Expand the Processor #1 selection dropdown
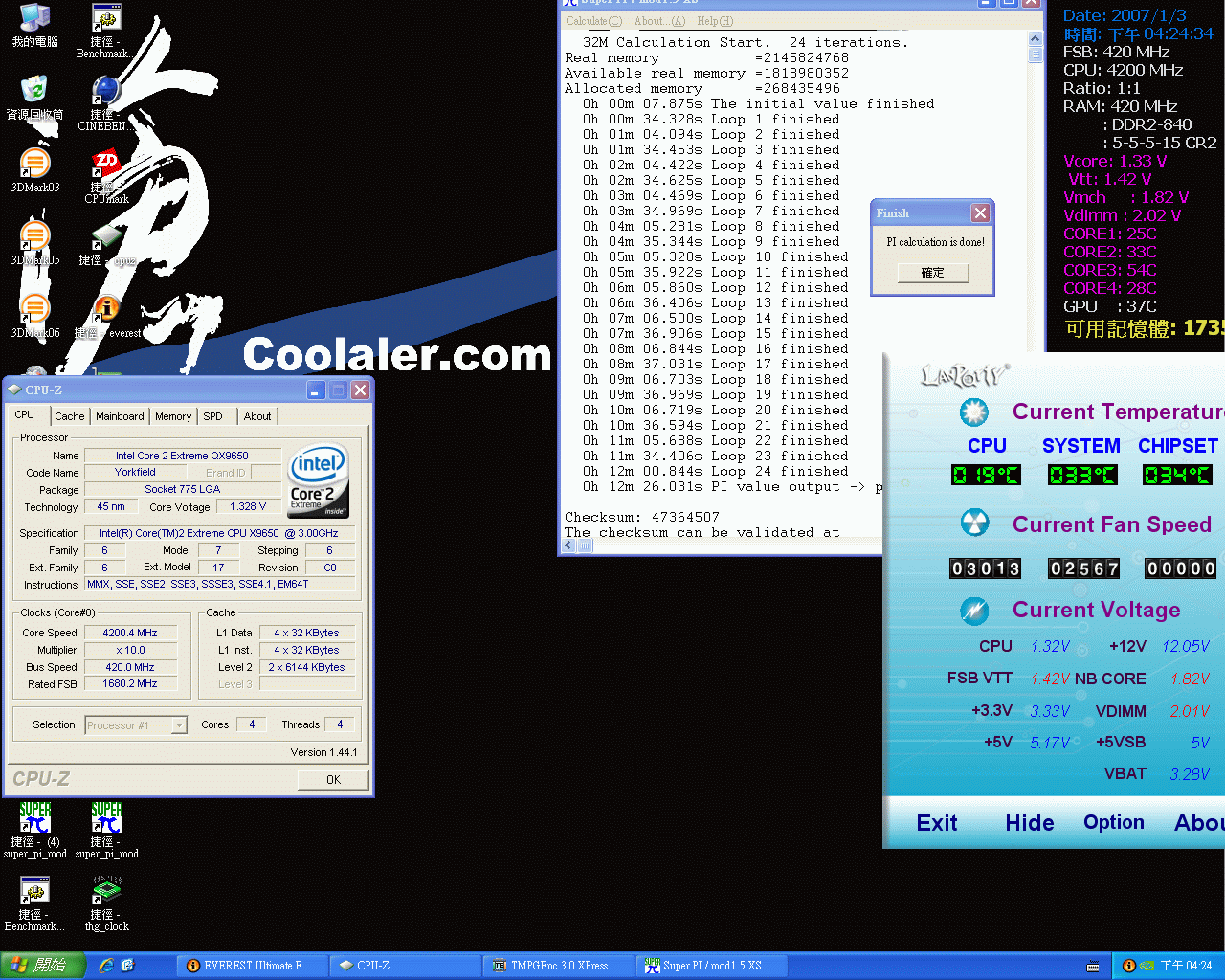Image resolution: width=1225 pixels, height=980 pixels. 179,725
